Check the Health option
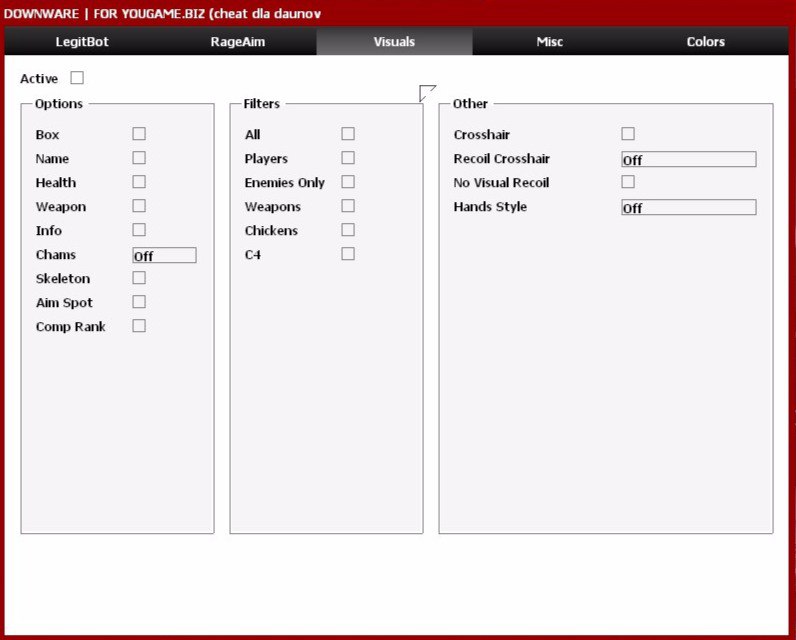 [x=139, y=182]
